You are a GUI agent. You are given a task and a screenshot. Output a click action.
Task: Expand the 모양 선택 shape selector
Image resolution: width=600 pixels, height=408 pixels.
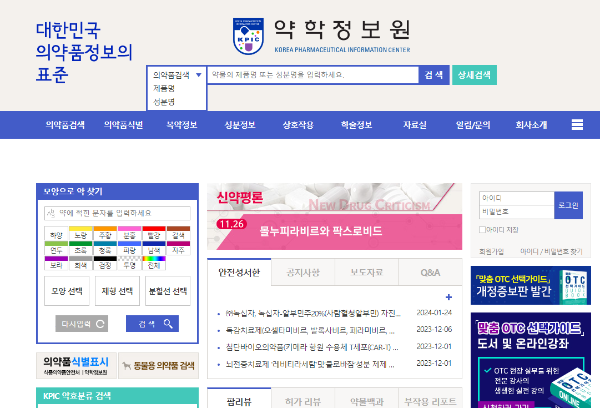coord(67,291)
